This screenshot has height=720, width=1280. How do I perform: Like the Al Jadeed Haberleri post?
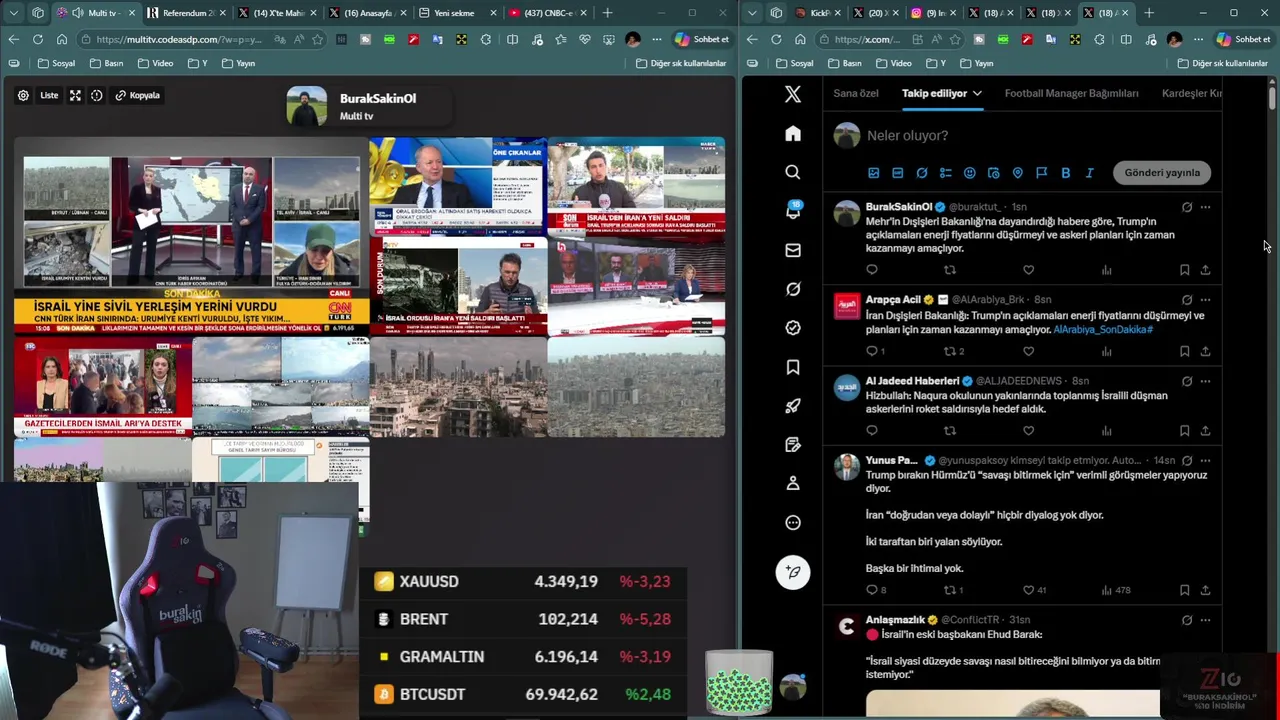pyautogui.click(x=1028, y=431)
